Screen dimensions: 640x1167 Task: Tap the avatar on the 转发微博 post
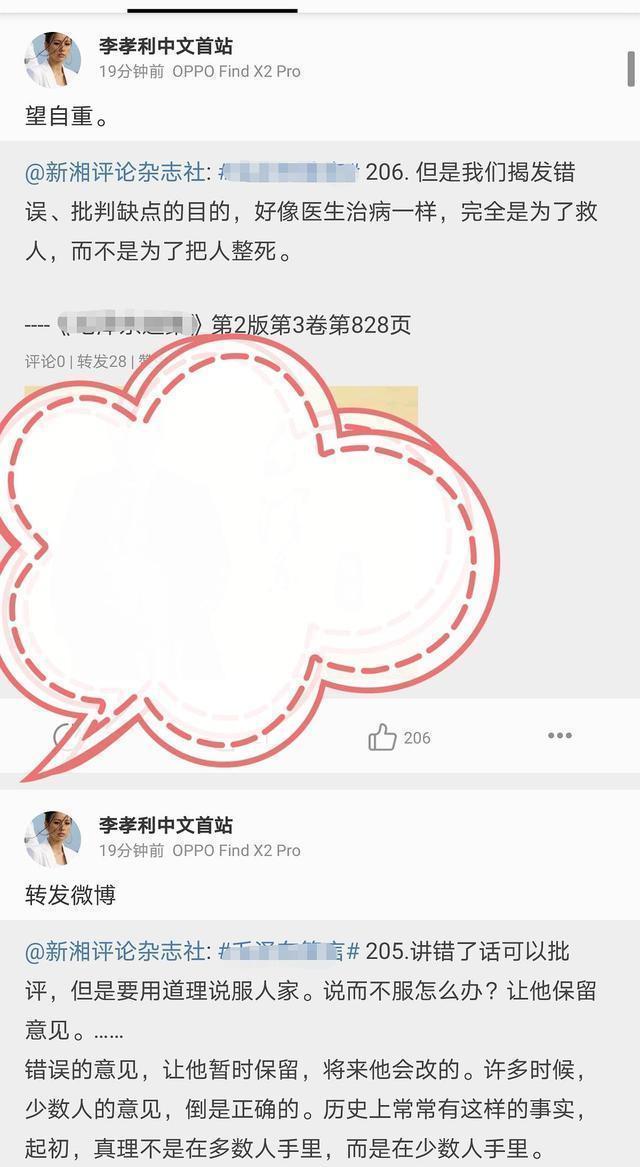coord(52,838)
